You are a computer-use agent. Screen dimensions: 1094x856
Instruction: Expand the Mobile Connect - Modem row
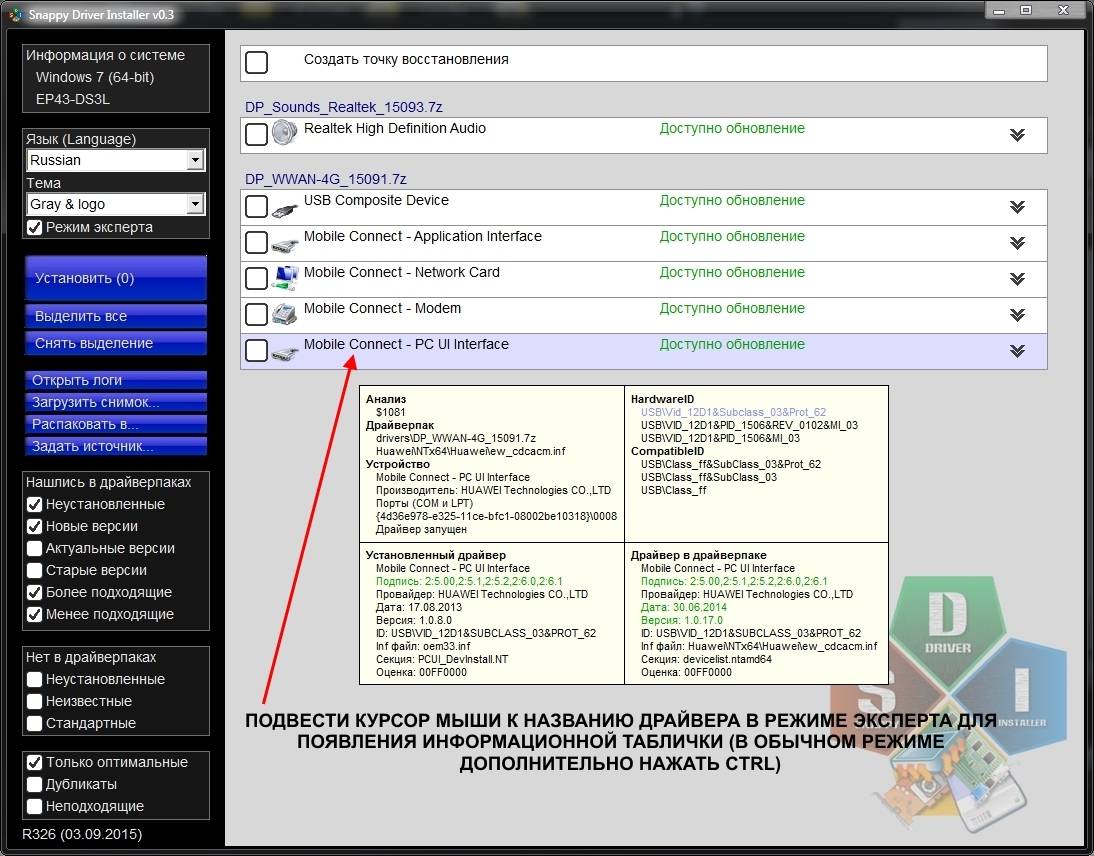tap(1017, 315)
